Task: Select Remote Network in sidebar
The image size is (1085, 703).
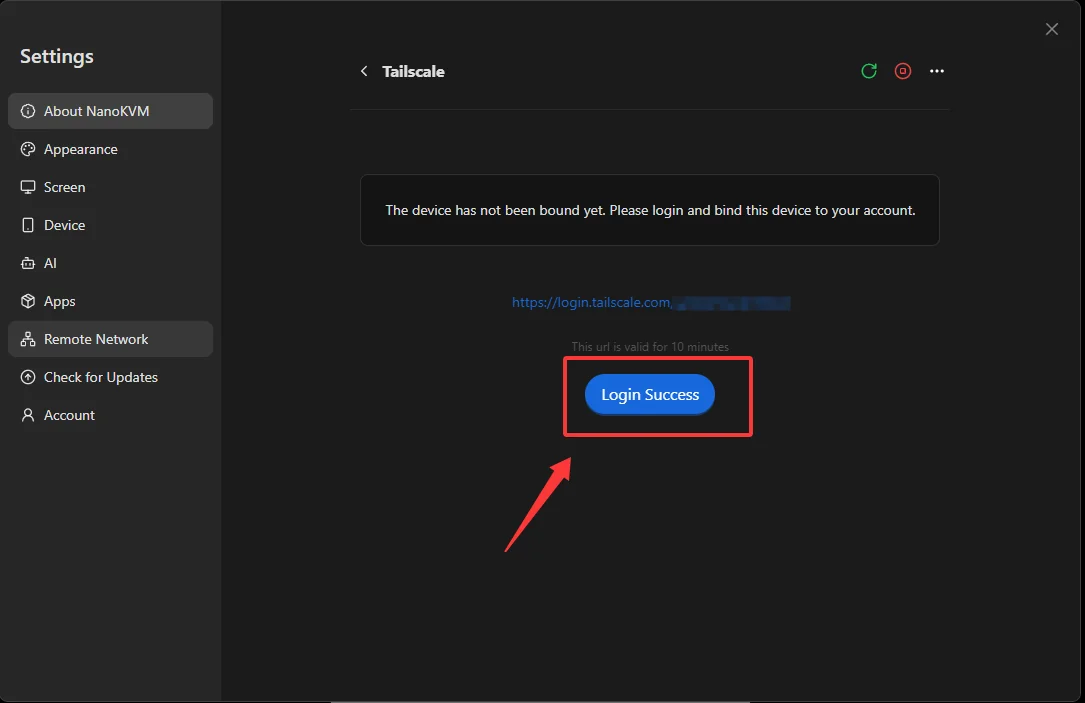Action: [110, 339]
